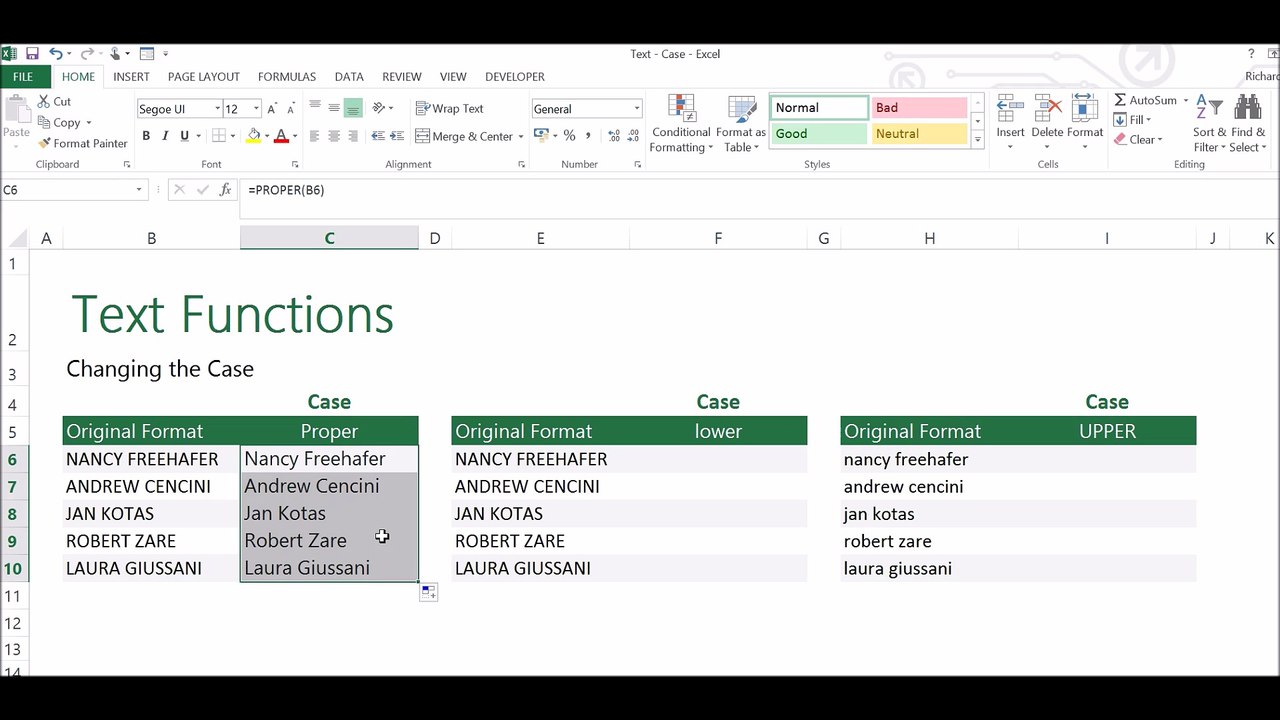This screenshot has height=720, width=1280.
Task: Decrease decimal places
Action: pyautogui.click(x=633, y=136)
